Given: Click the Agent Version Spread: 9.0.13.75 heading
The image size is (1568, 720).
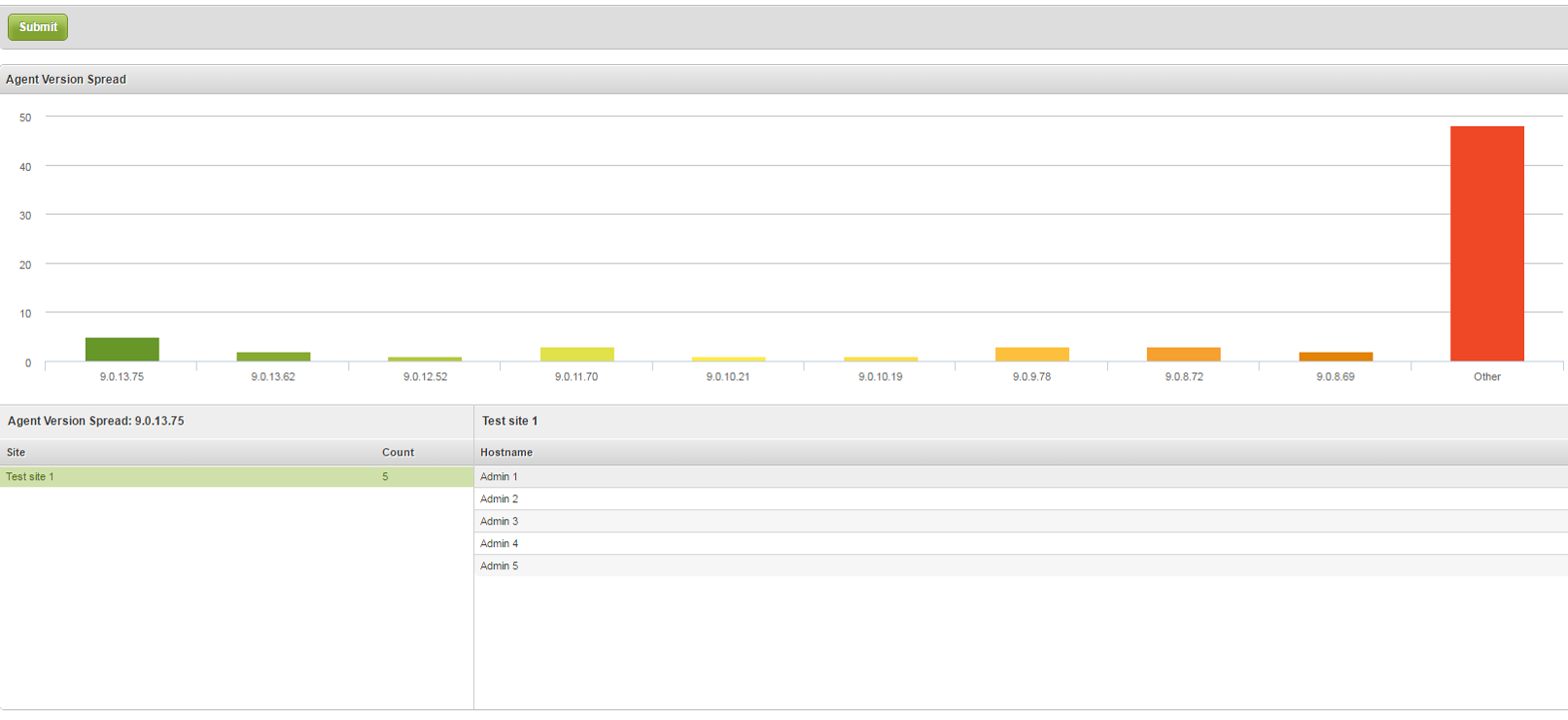Looking at the screenshot, I should 96,422.
